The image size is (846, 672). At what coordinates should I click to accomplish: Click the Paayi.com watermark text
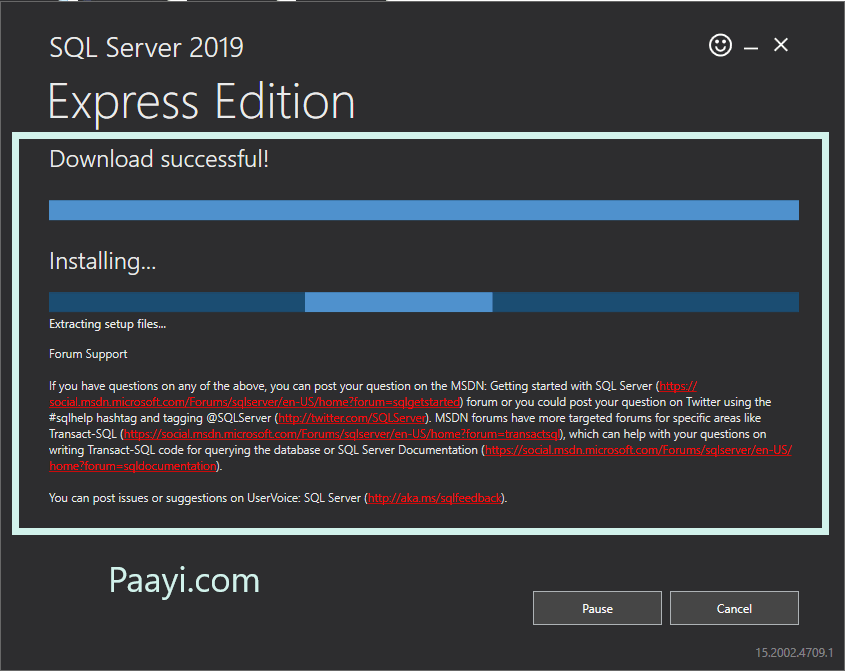coord(184,580)
